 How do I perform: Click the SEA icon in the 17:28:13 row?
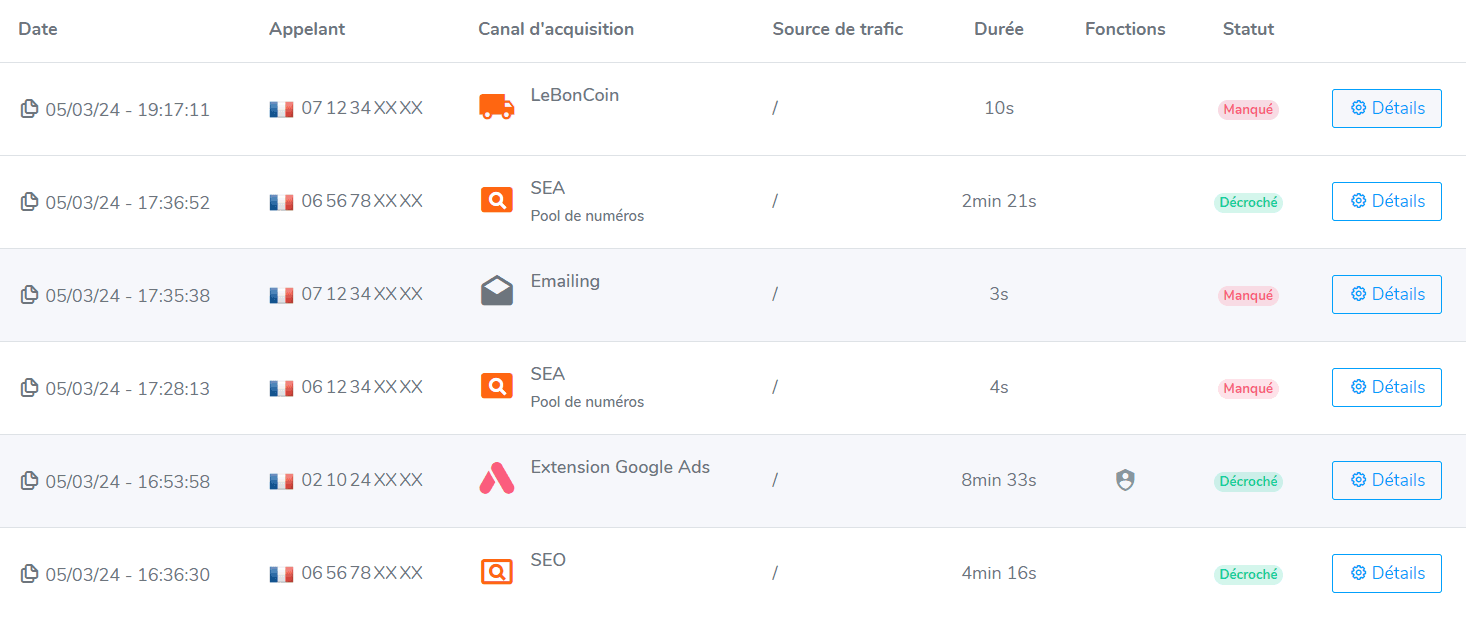[497, 385]
